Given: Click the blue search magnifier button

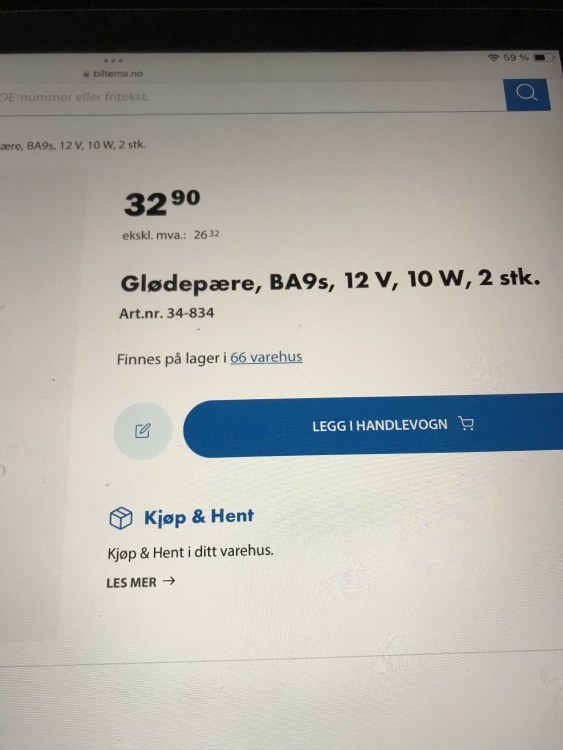Looking at the screenshot, I should tap(527, 94).
